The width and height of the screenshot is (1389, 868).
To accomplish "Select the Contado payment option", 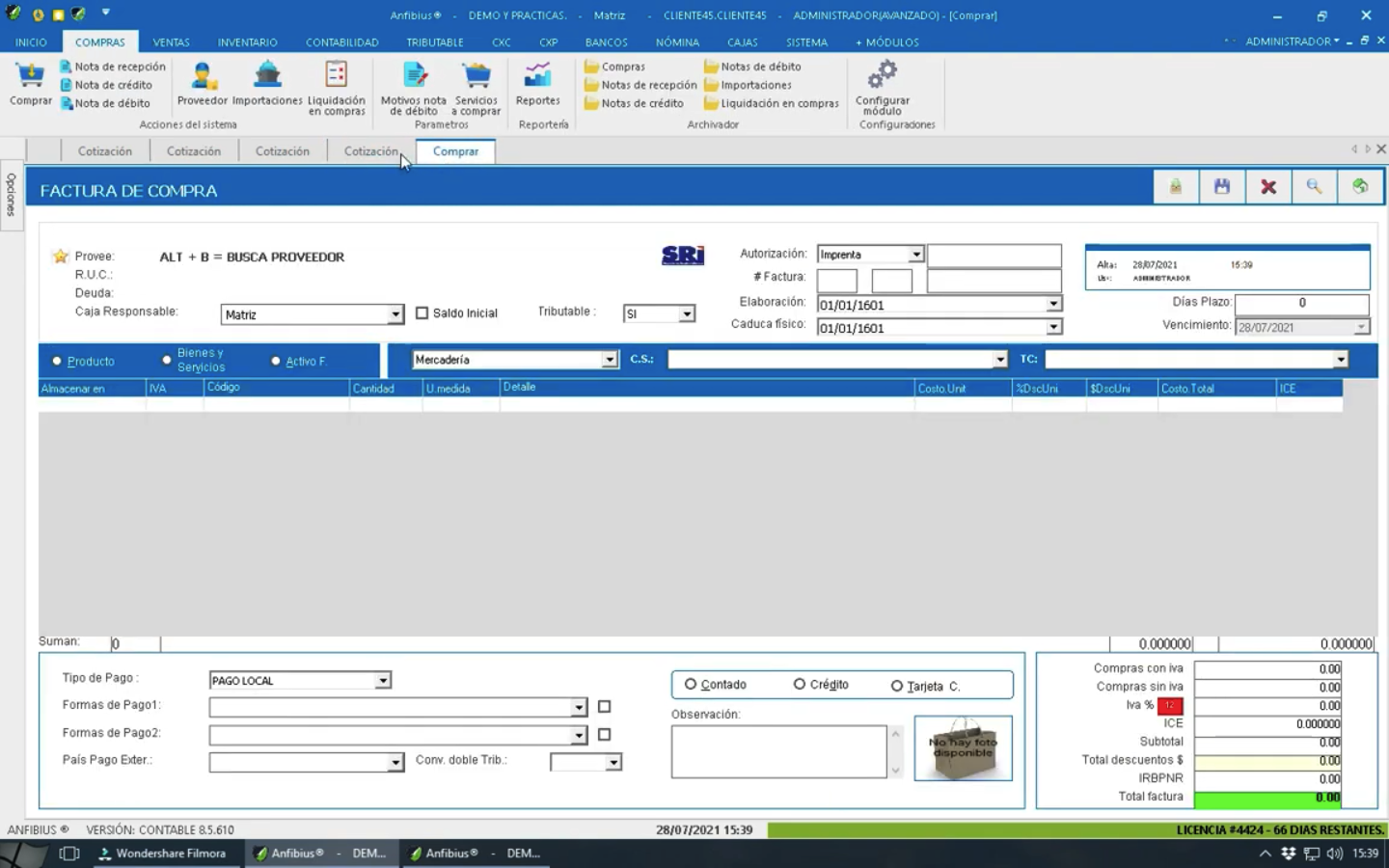I will (691, 685).
